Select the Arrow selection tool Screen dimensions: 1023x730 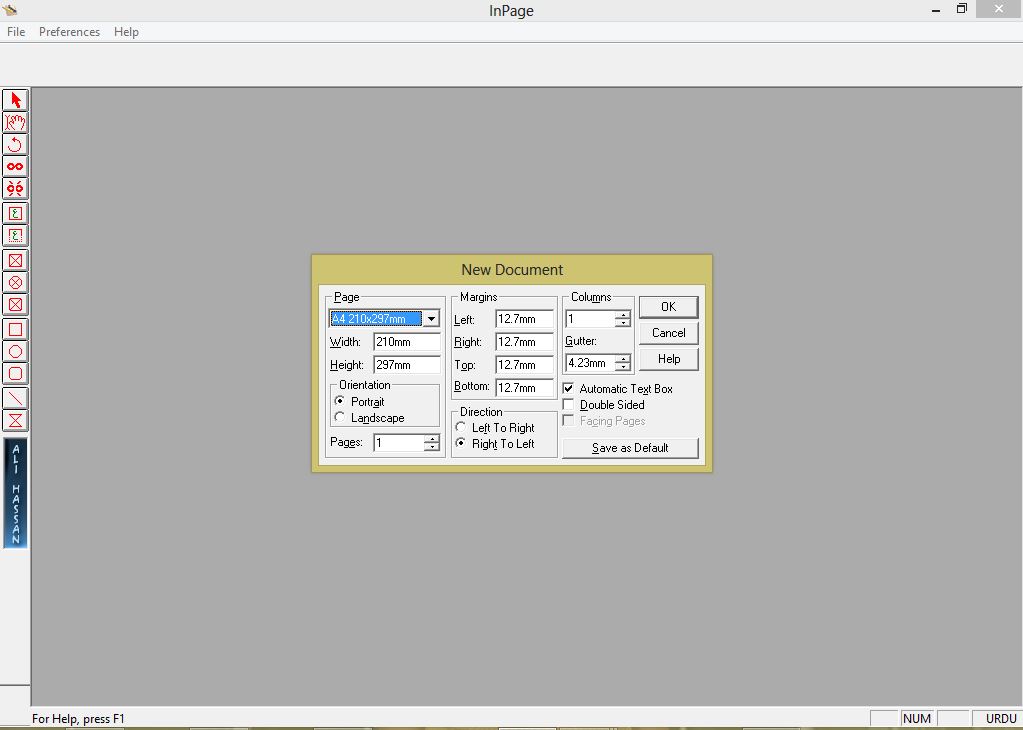point(14,100)
